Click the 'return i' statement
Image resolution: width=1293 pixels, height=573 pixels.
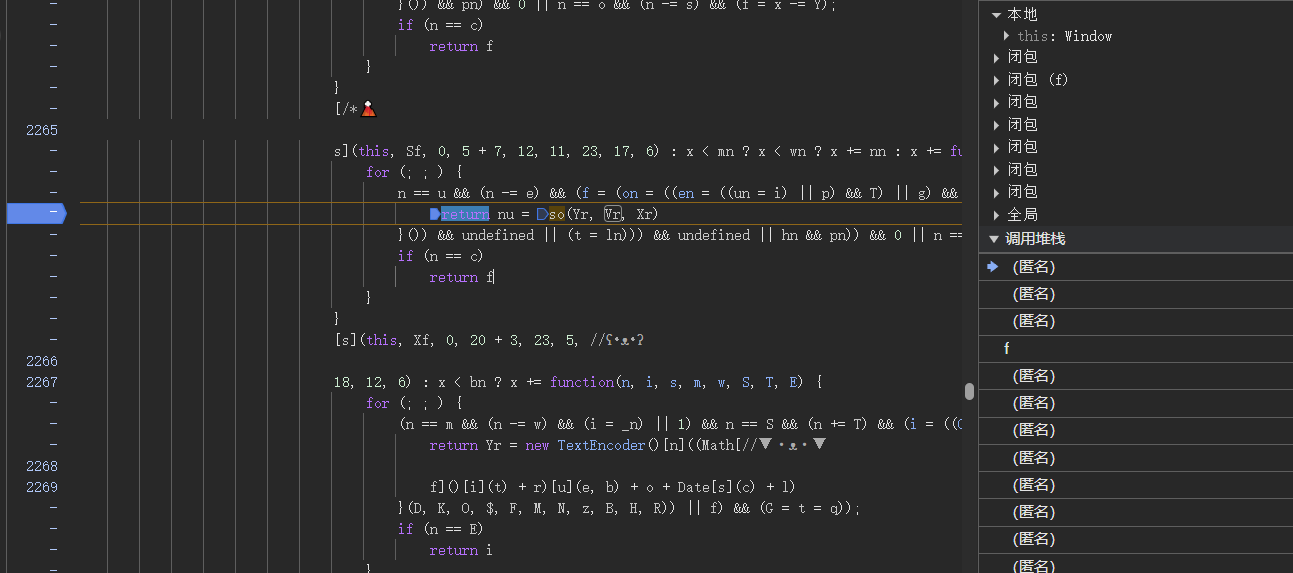point(461,550)
